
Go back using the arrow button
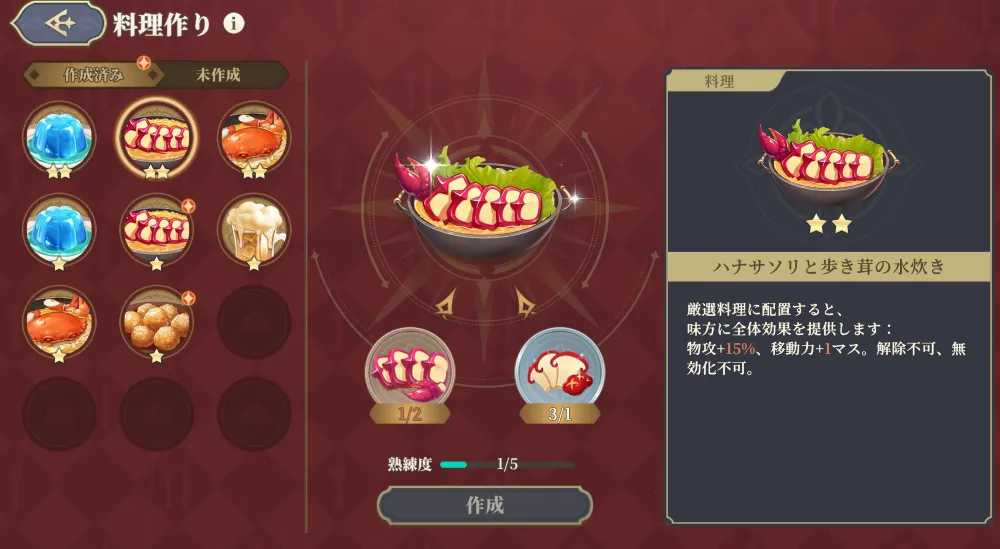pos(59,24)
